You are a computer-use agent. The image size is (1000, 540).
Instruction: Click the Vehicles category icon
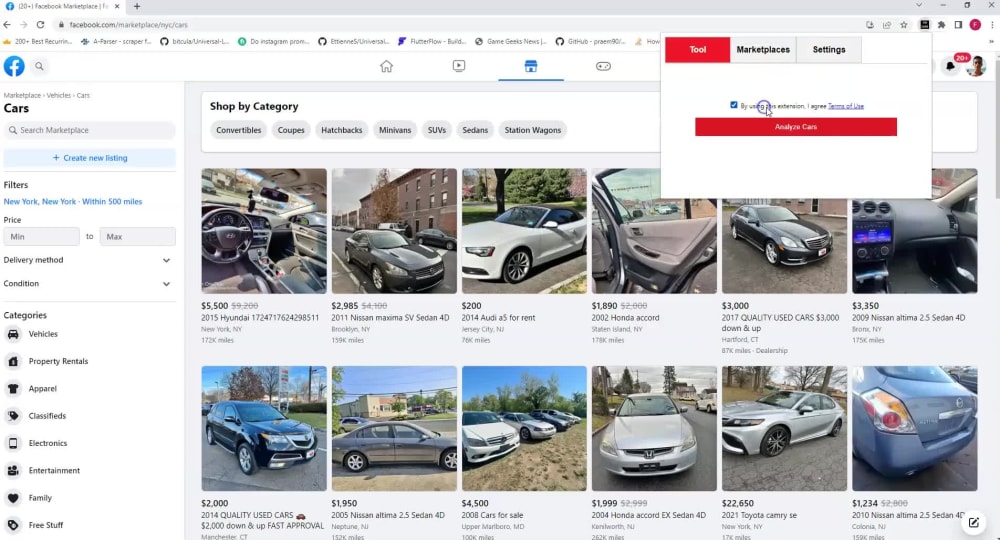pyautogui.click(x=13, y=334)
